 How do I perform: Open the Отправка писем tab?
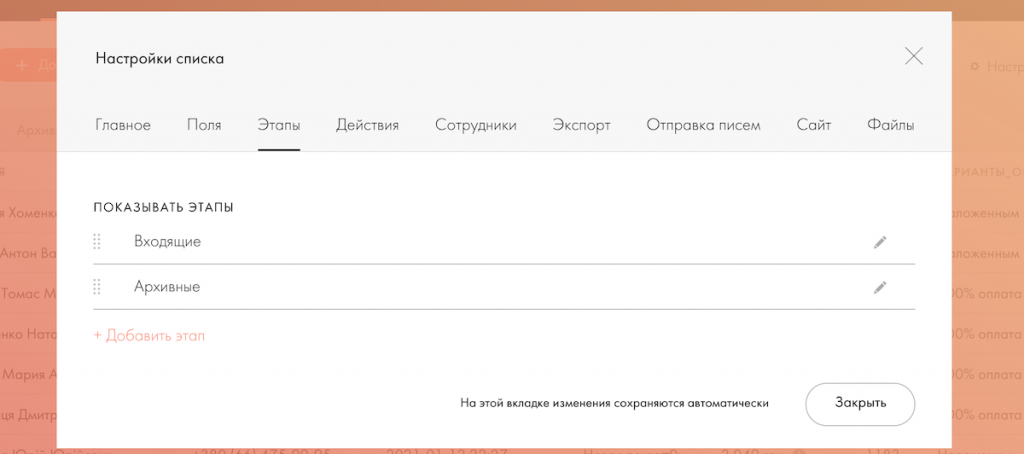click(x=703, y=125)
